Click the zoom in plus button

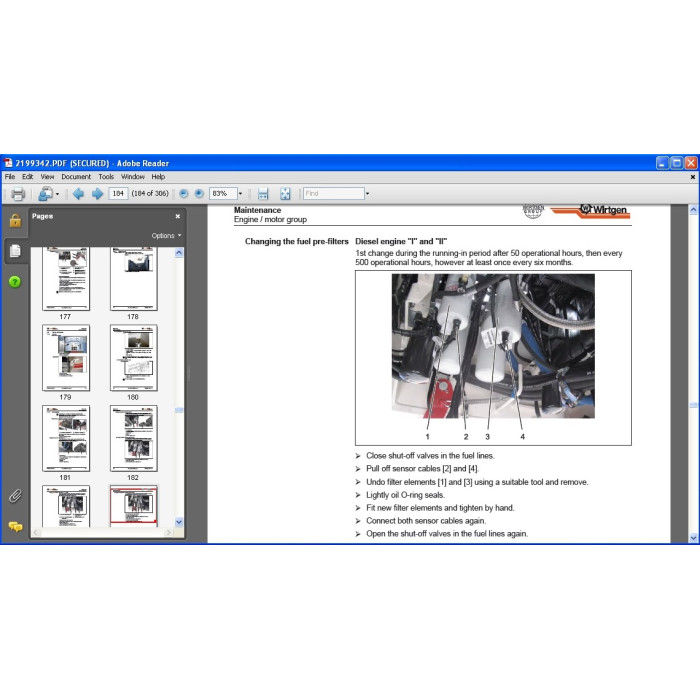pos(199,193)
